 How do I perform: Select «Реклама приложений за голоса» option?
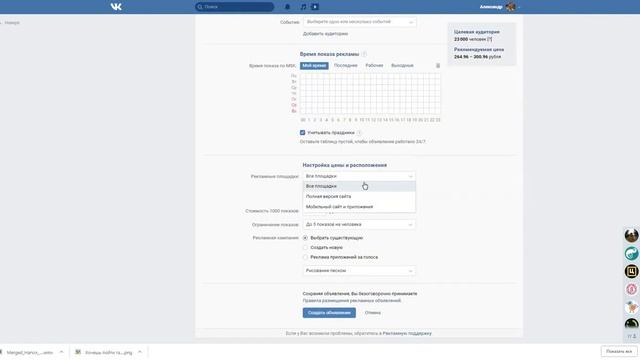coord(305,258)
